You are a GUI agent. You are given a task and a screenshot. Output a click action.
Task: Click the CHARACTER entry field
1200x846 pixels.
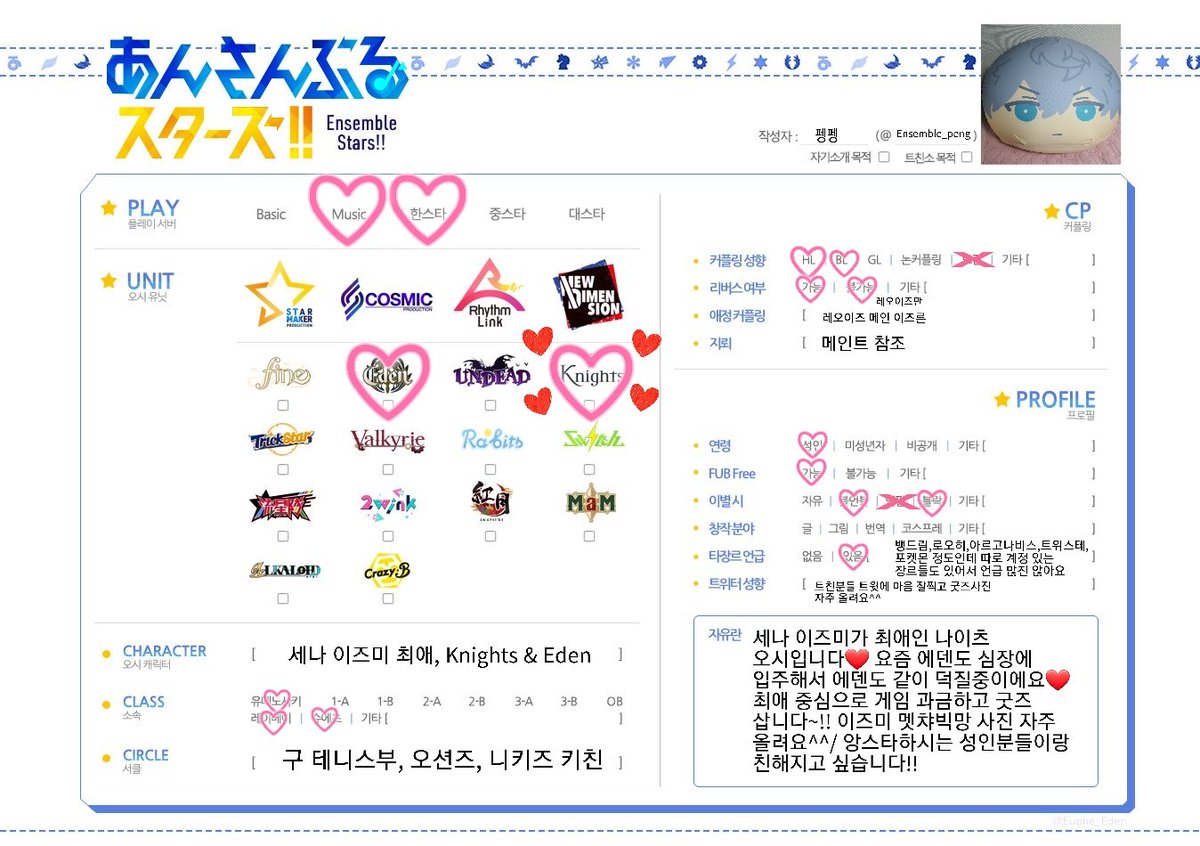pos(438,656)
